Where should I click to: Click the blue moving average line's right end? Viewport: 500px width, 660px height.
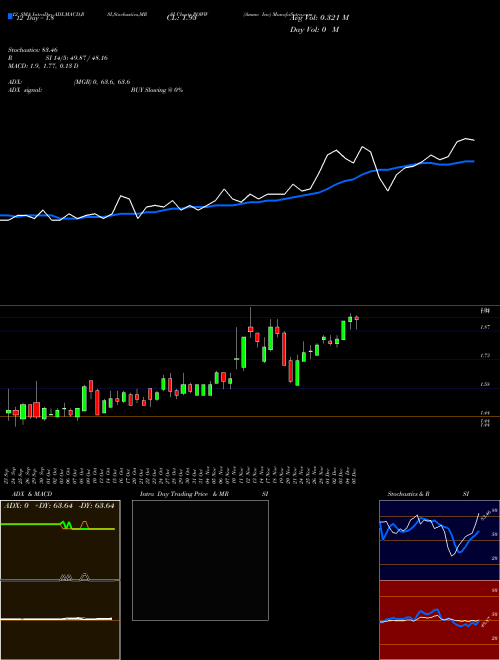(x=472, y=161)
